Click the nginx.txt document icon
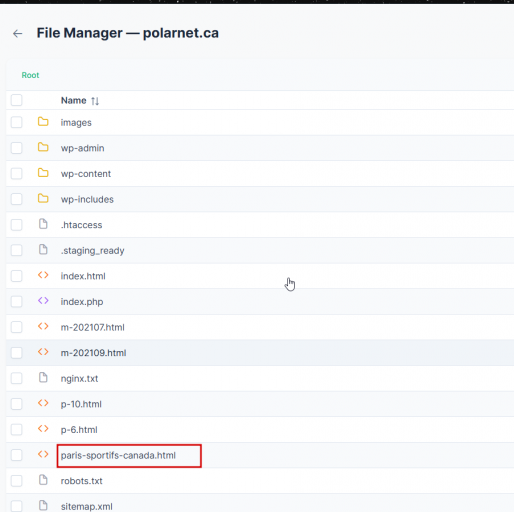 pos(43,378)
